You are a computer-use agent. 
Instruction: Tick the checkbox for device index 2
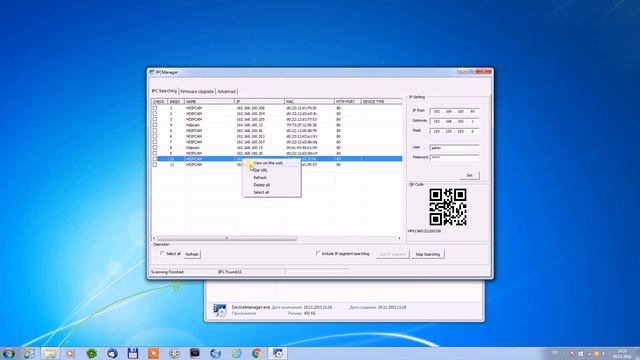click(155, 114)
